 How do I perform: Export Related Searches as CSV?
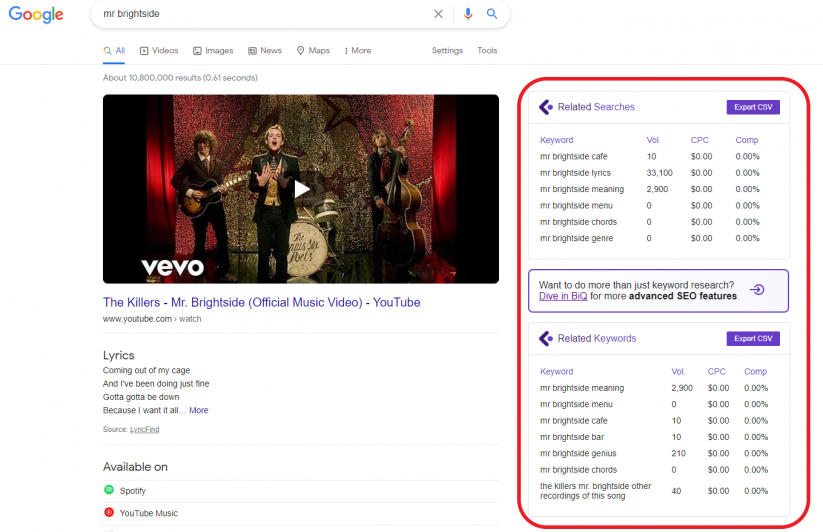point(753,107)
